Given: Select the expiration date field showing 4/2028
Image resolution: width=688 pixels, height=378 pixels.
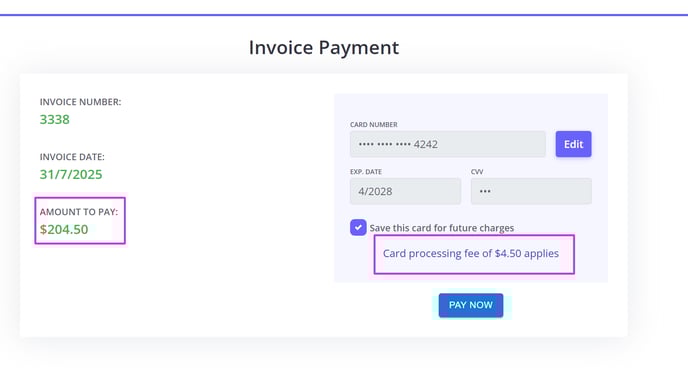Looking at the screenshot, I should coord(405,191).
